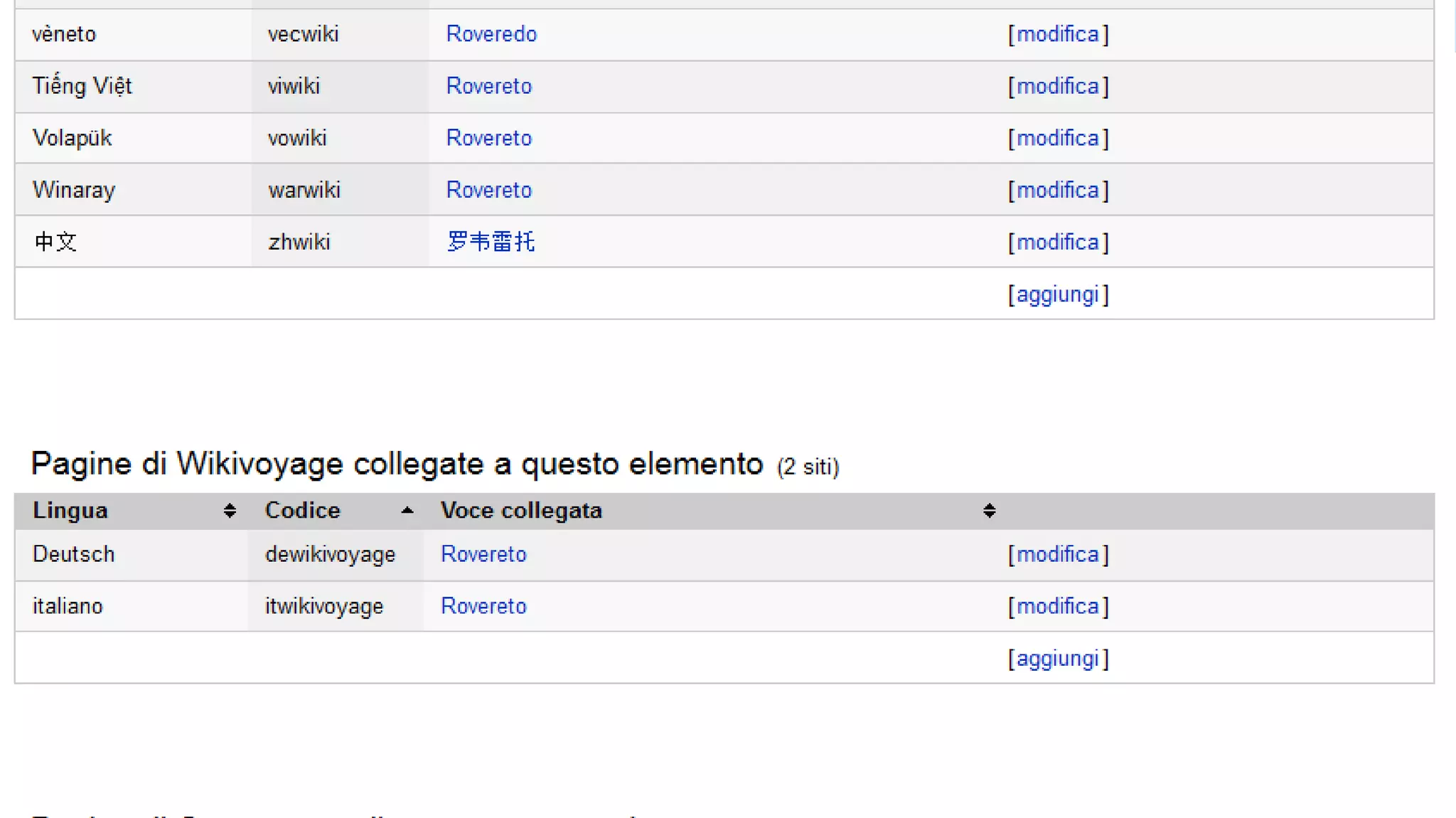Edit the zhwiki entry via modifica
The width and height of the screenshot is (1456, 818).
pyautogui.click(x=1057, y=242)
